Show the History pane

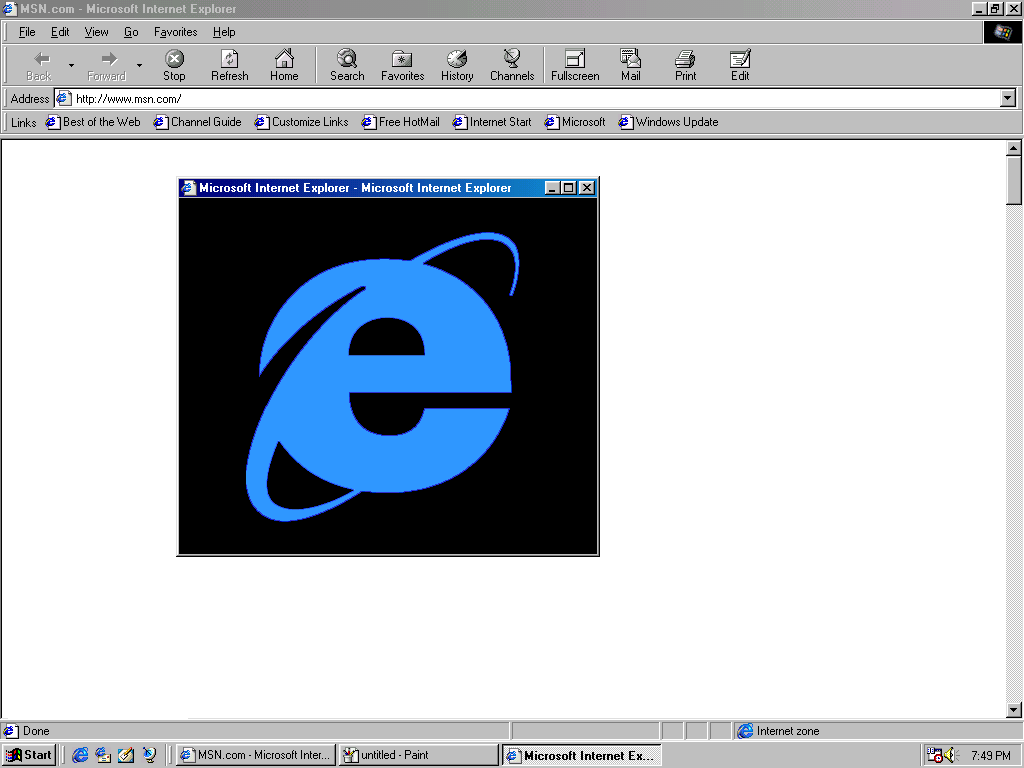[457, 65]
